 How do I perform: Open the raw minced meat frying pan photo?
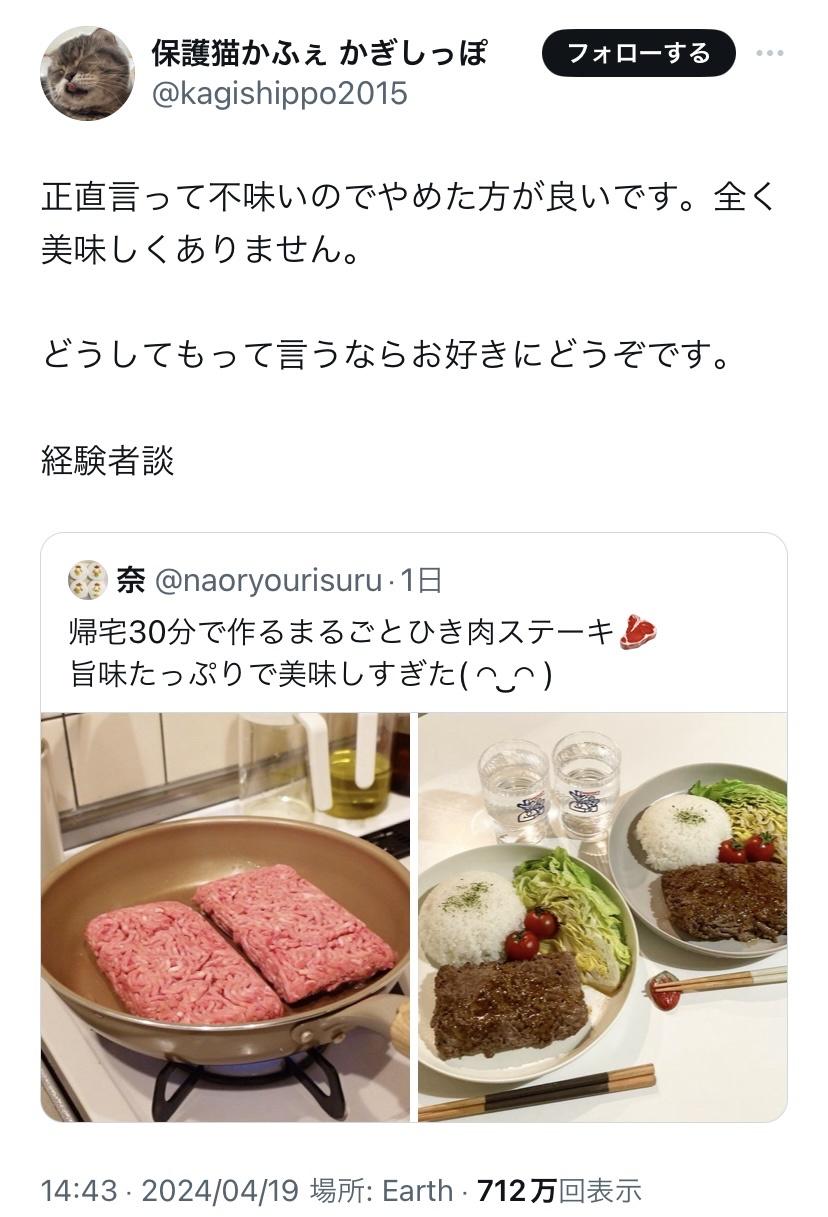(225, 917)
